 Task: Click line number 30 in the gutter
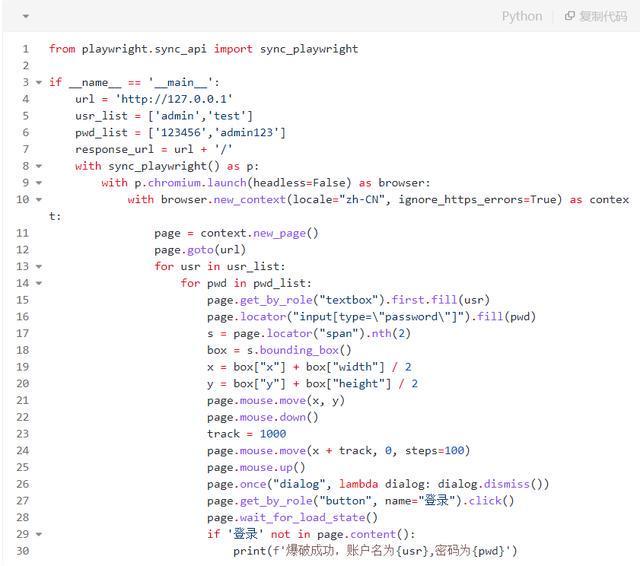click(x=22, y=551)
